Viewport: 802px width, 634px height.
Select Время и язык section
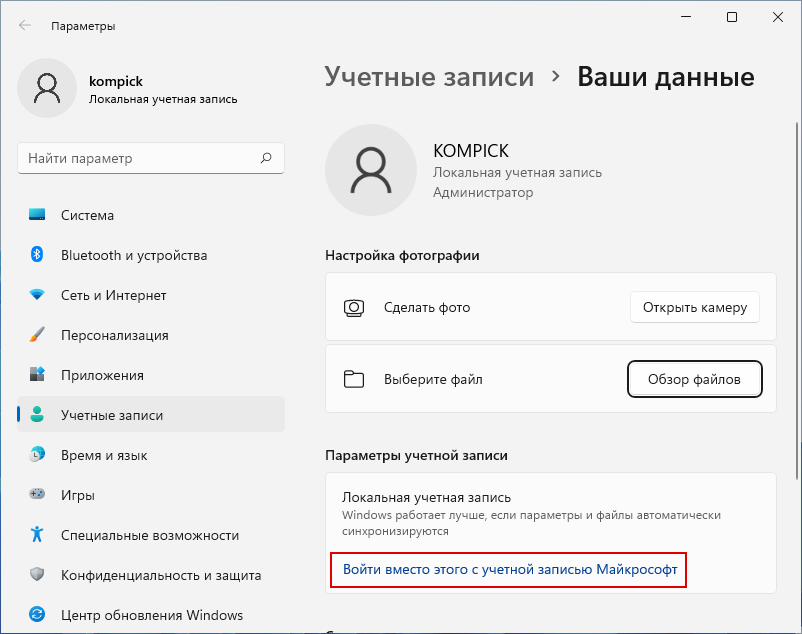151,455
